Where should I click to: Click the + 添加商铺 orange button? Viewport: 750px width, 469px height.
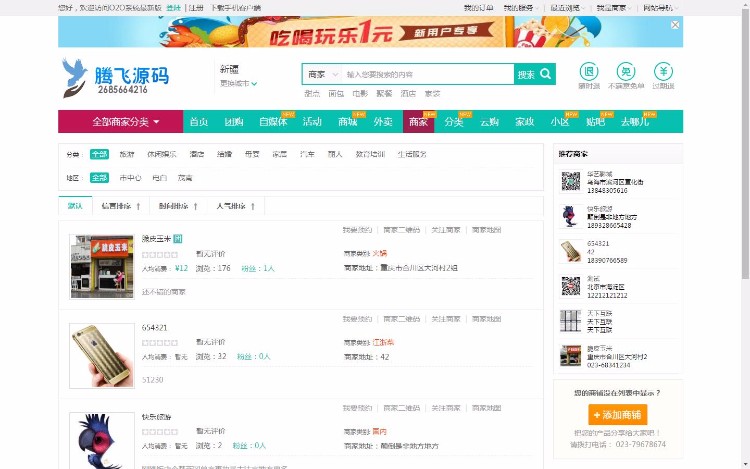(x=618, y=414)
